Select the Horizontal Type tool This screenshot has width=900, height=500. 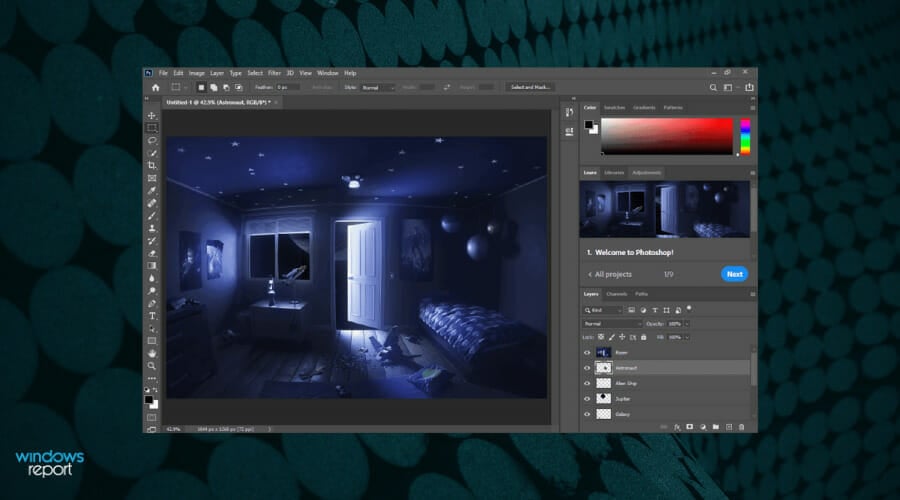(x=152, y=316)
